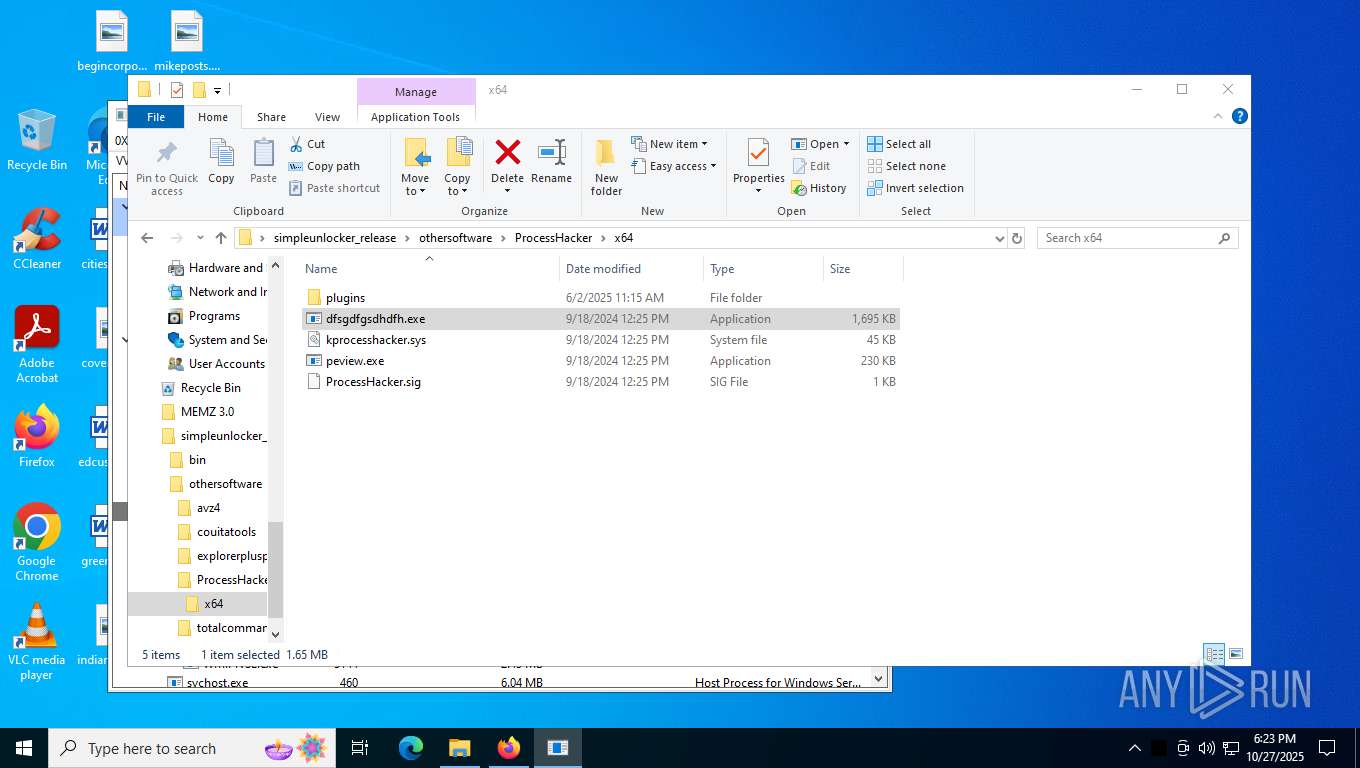Expand address bar history dropdown
The width and height of the screenshot is (1360, 768).
(999, 238)
